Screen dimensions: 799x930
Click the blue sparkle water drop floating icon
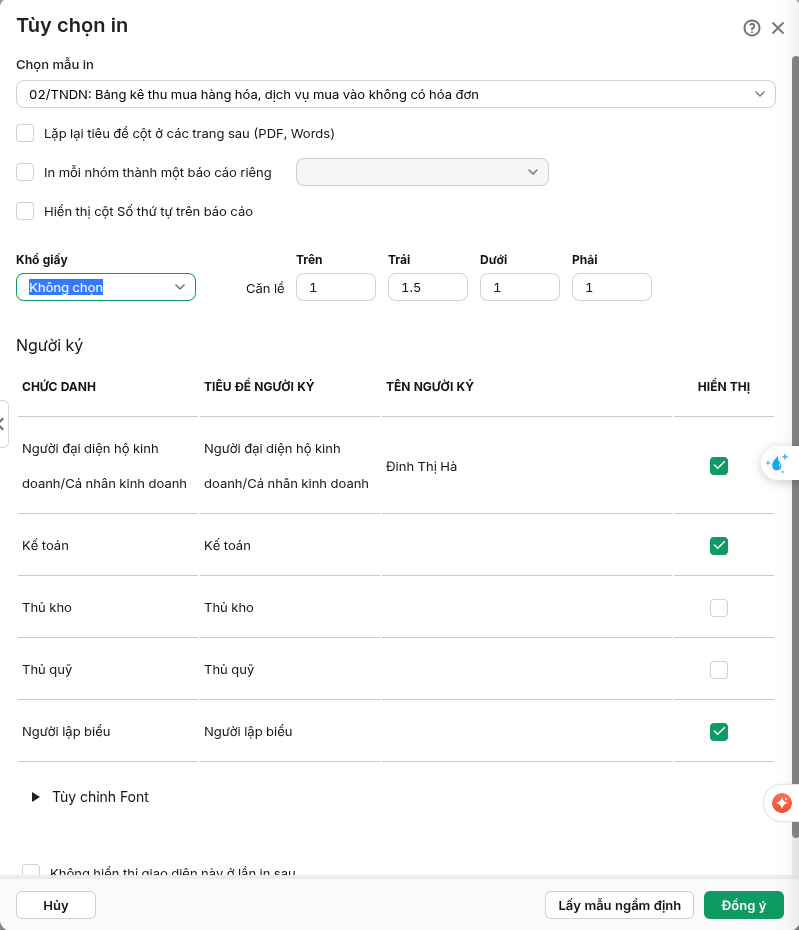[x=776, y=463]
